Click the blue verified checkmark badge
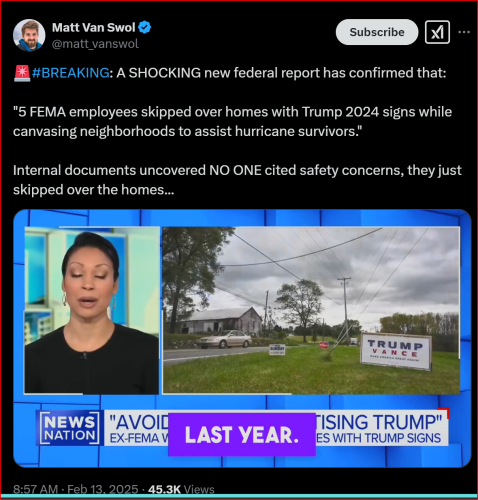 tap(145, 27)
